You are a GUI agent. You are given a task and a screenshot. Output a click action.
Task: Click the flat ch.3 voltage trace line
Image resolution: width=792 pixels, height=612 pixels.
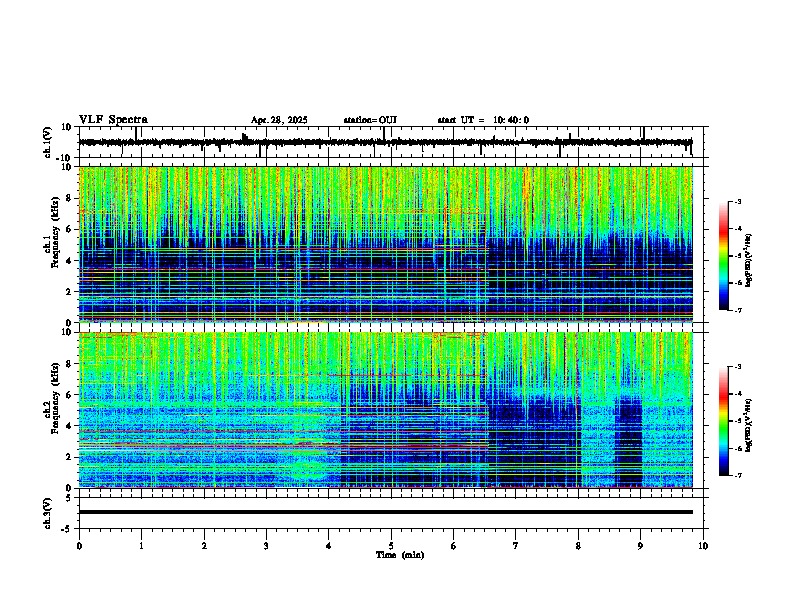385,512
